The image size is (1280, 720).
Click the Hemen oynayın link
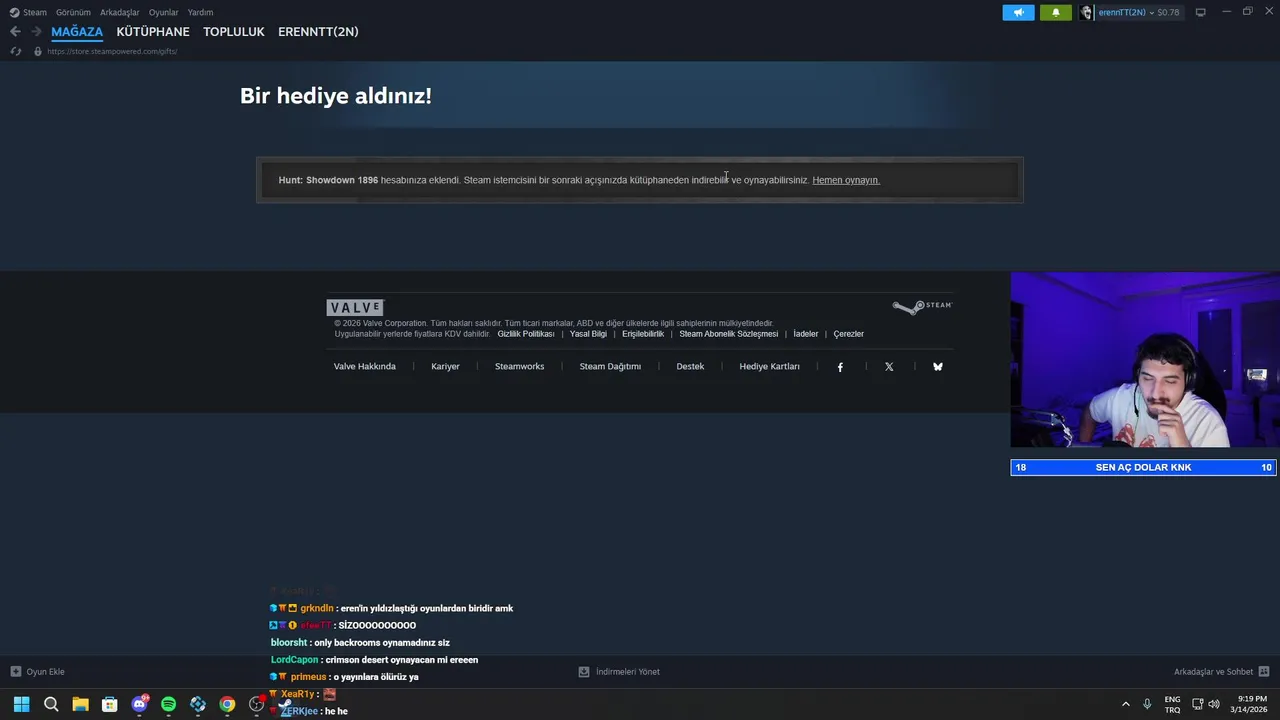coord(846,180)
